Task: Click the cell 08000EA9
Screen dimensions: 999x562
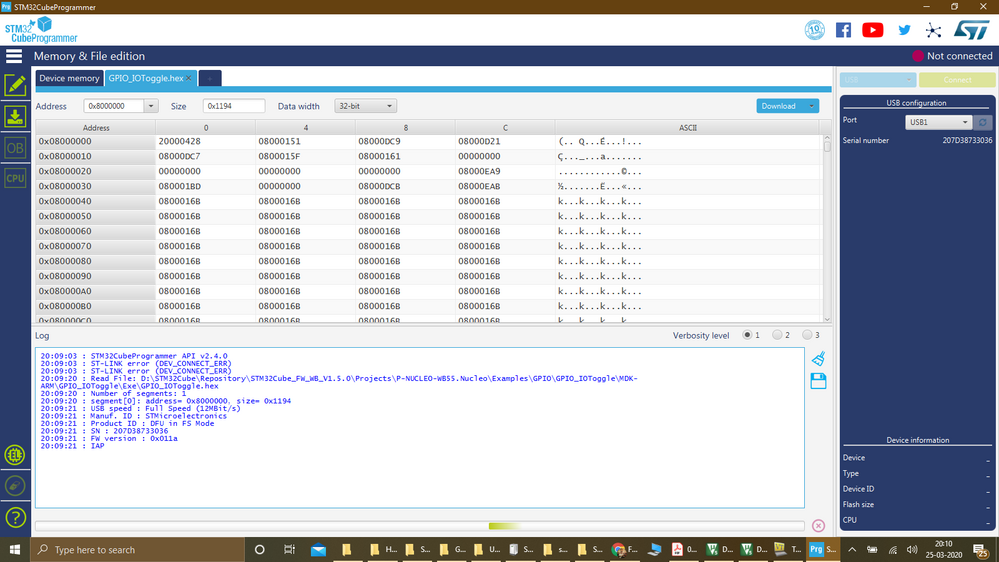Action: click(505, 171)
